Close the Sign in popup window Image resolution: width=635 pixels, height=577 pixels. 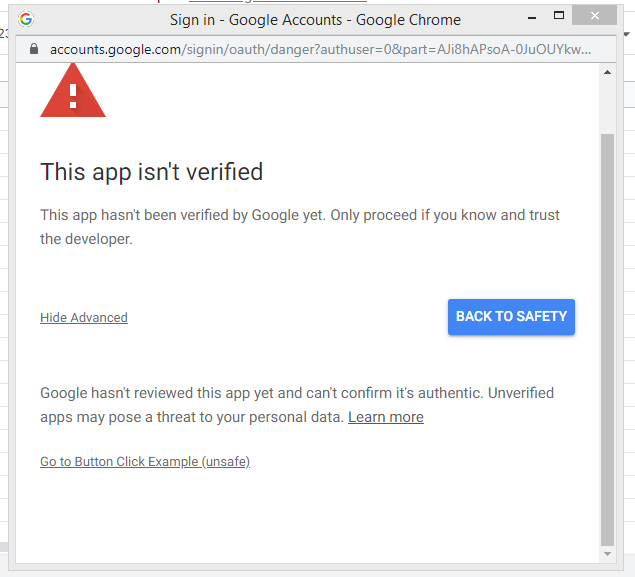tap(597, 16)
